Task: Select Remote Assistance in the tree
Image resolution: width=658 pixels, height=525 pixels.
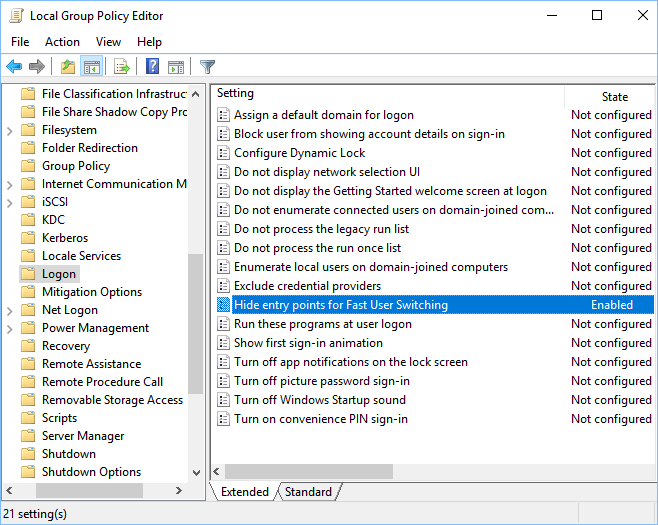Action: (x=91, y=364)
